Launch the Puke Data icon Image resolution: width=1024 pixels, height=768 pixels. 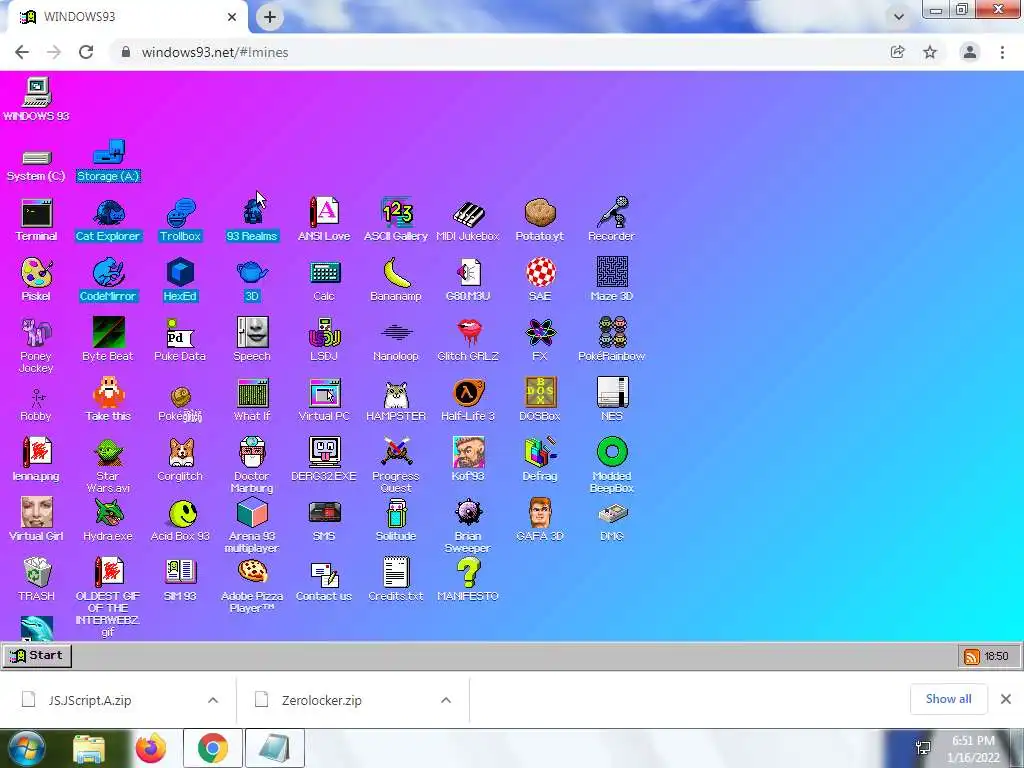180,333
